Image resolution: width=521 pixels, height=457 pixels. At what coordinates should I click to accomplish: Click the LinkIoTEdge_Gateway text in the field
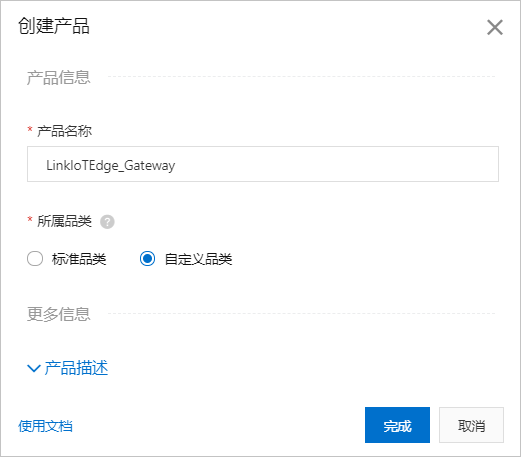(x=111, y=165)
